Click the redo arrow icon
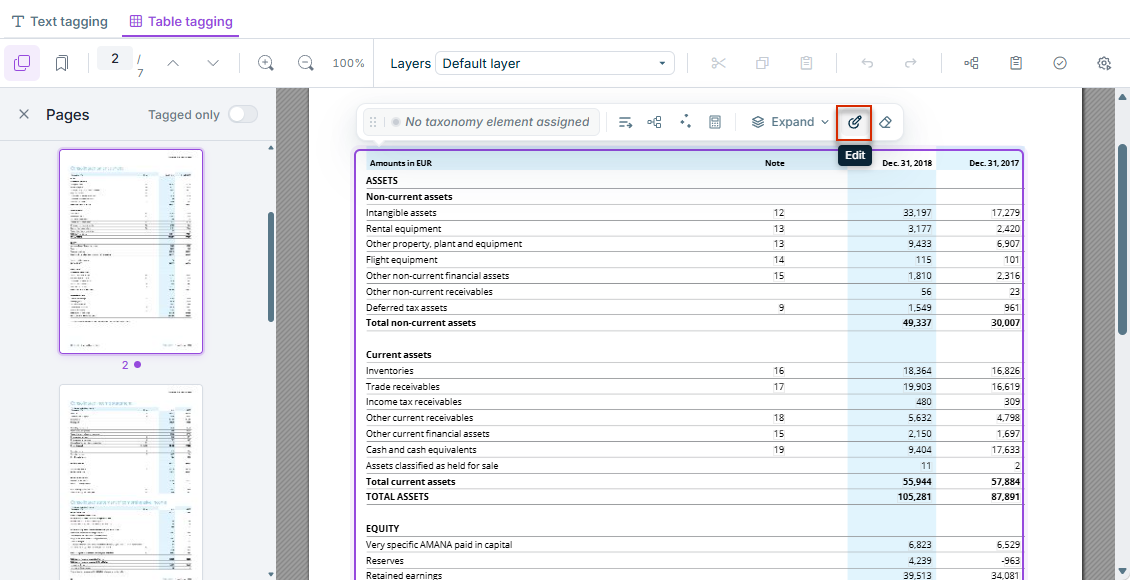This screenshot has height=580, width=1130. (x=911, y=63)
